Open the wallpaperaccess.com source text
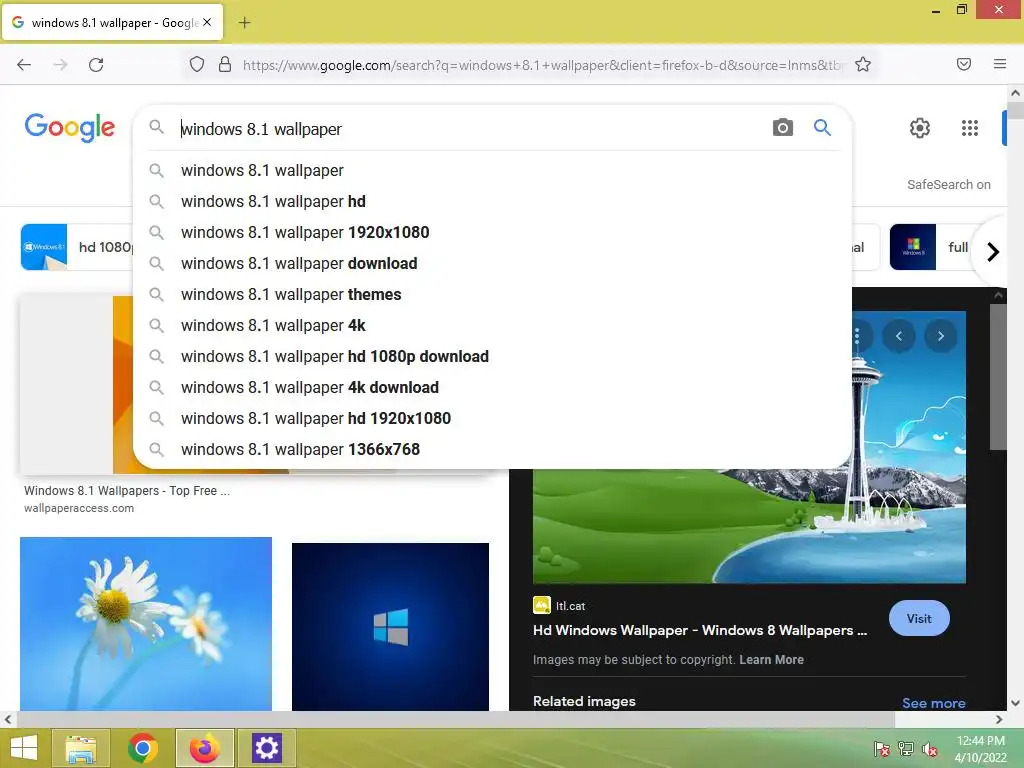This screenshot has height=768, width=1024. (79, 508)
